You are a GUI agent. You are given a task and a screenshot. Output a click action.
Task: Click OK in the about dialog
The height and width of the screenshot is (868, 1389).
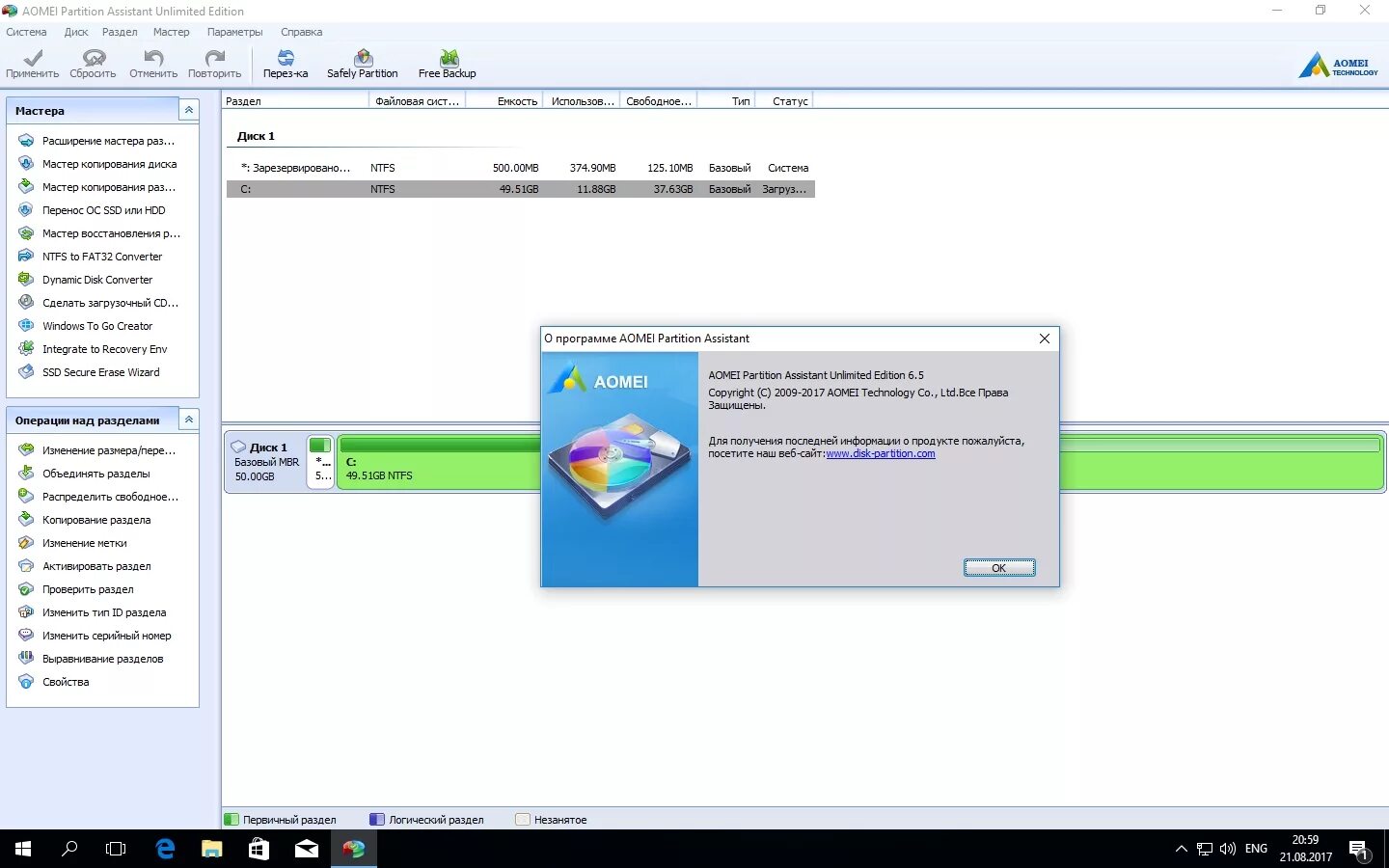tap(999, 568)
